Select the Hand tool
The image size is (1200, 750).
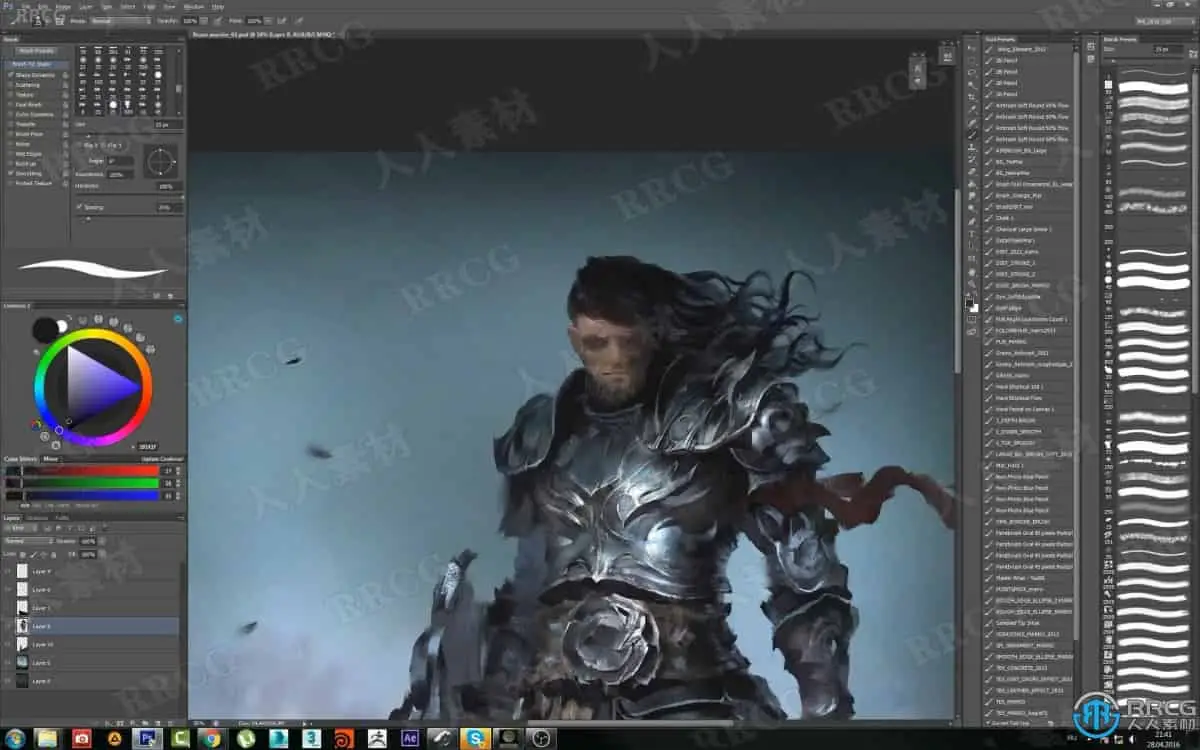[972, 272]
